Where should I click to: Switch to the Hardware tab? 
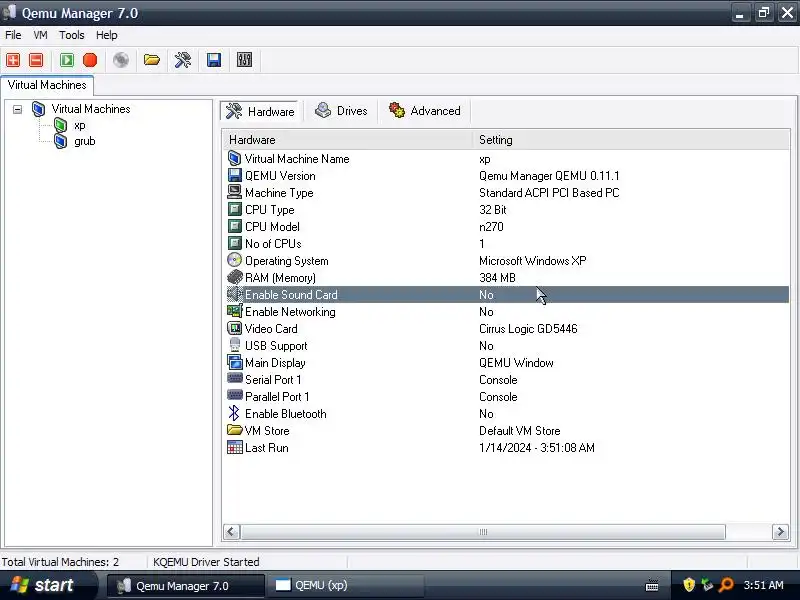[x=261, y=111]
